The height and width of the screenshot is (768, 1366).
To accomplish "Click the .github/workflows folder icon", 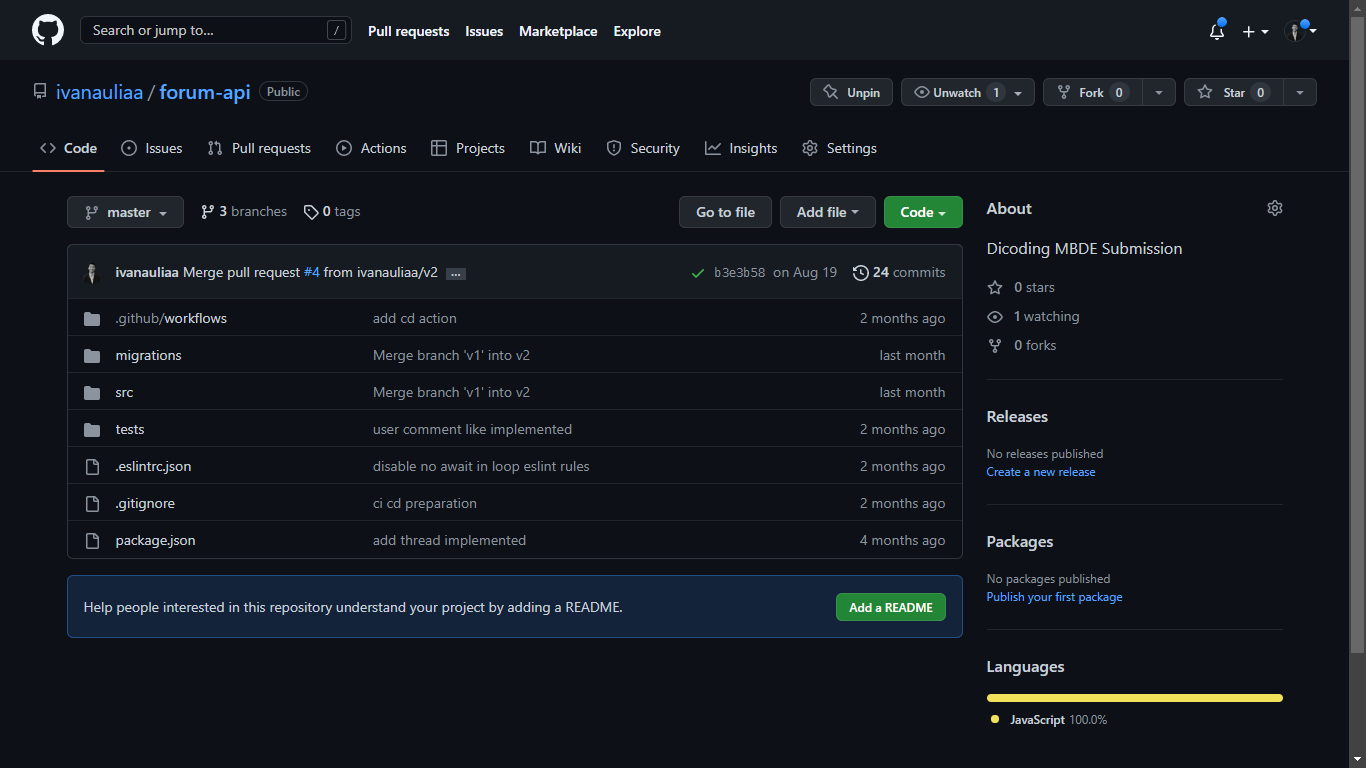I will [92, 318].
